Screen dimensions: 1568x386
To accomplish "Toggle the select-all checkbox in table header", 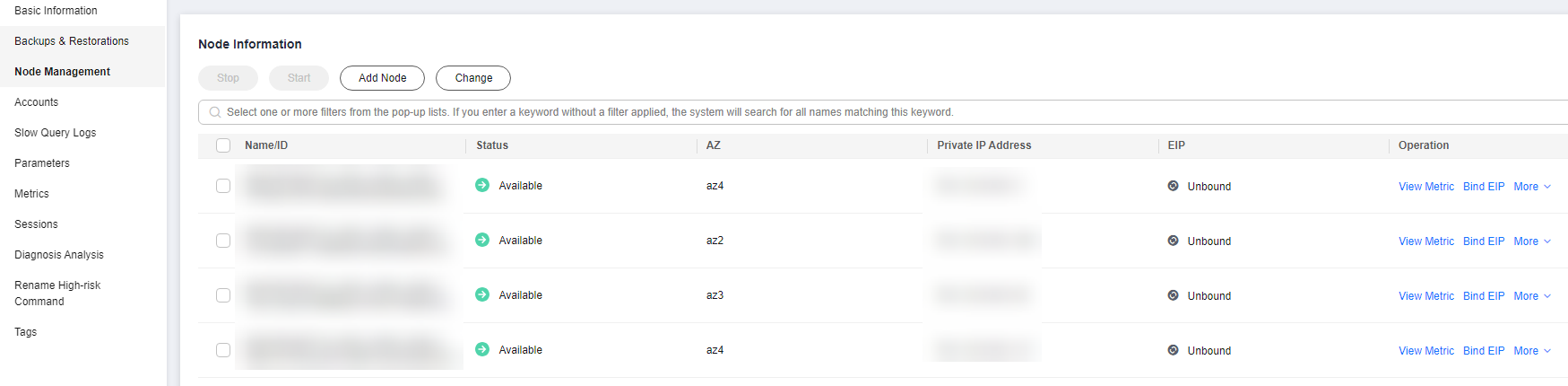I will point(223,145).
